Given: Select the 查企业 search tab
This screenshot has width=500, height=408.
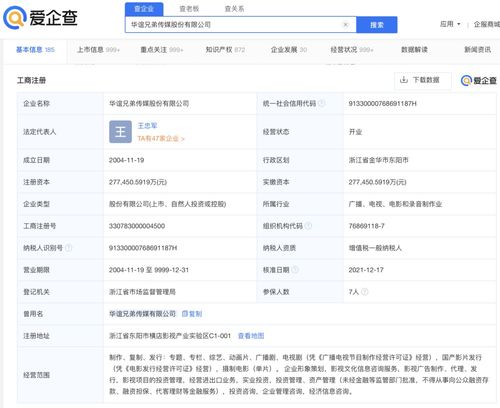Looking at the screenshot, I should point(144,9).
